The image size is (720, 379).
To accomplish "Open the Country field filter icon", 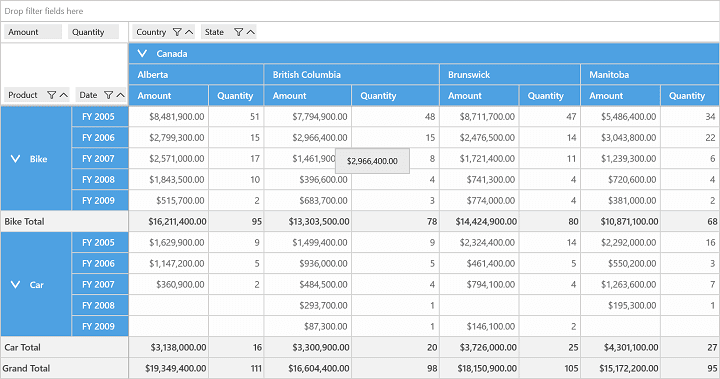I will click(177, 32).
